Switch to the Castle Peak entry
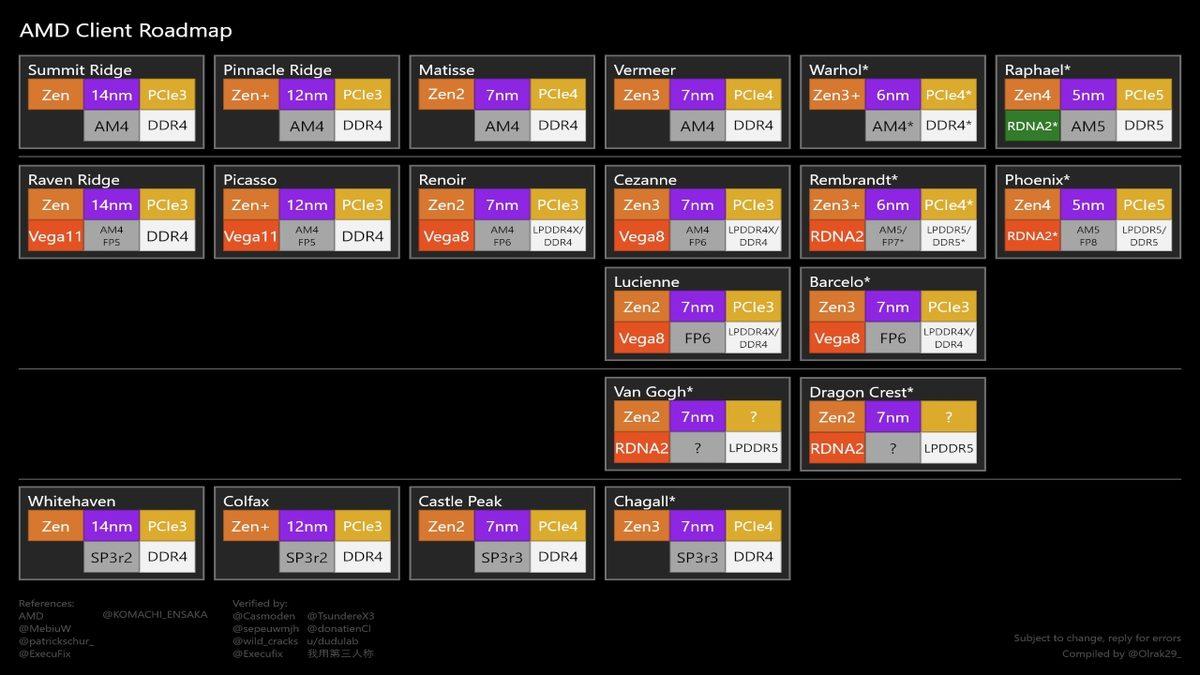The image size is (1200, 675). point(459,501)
